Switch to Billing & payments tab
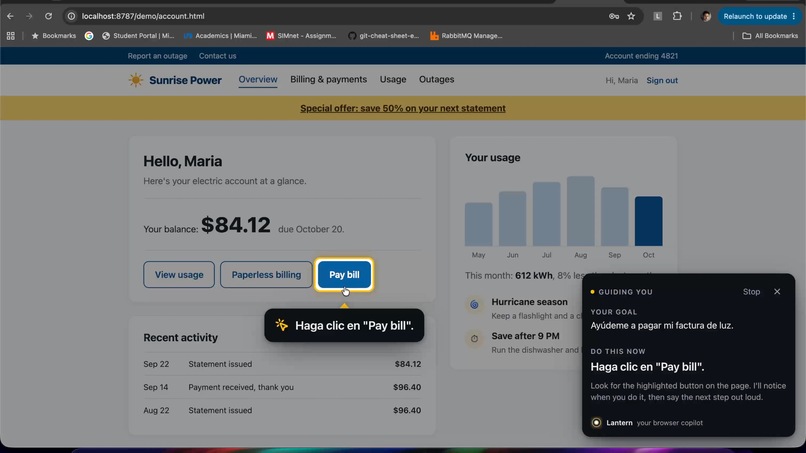 coord(328,79)
